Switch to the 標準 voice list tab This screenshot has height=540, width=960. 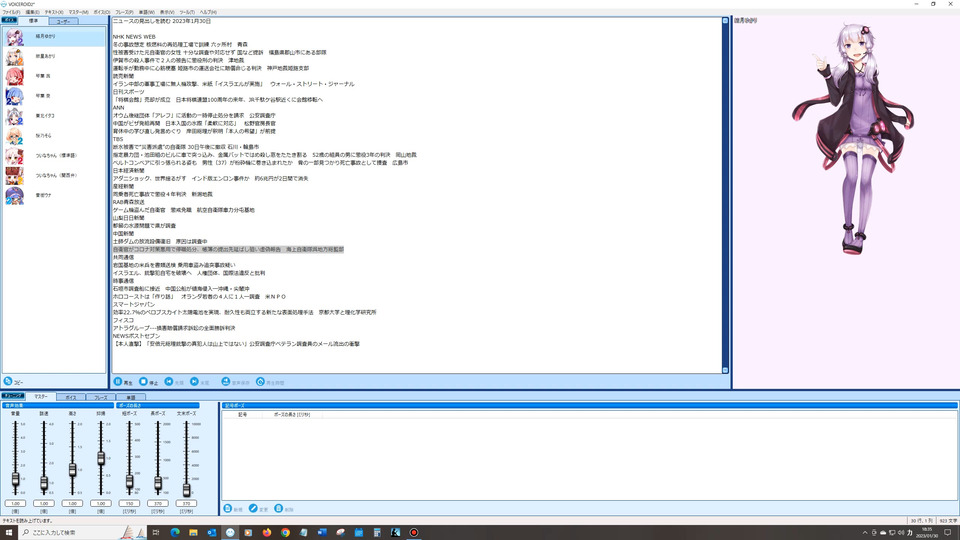coord(33,21)
